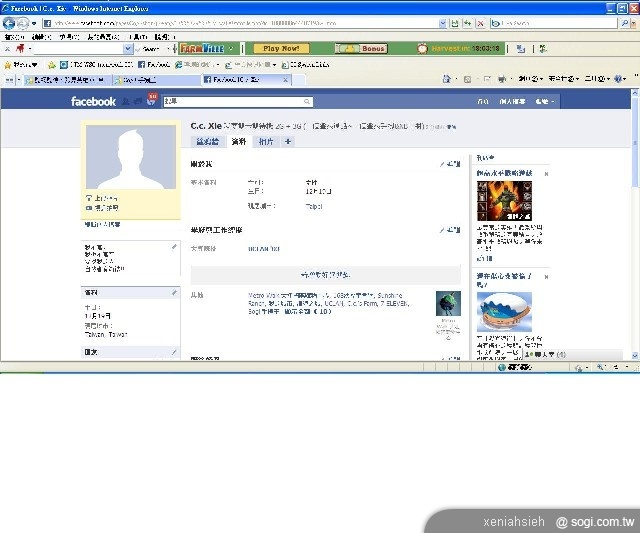Open the fifth menu in IE menu bar
Viewport: 640px width, 533px height.
pos(138,37)
